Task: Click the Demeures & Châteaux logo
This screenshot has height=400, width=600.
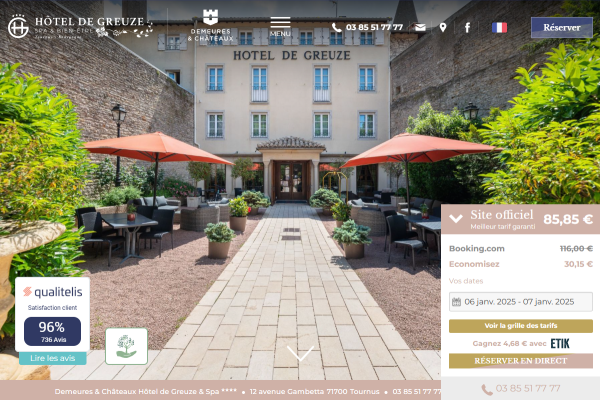Action: (x=210, y=26)
